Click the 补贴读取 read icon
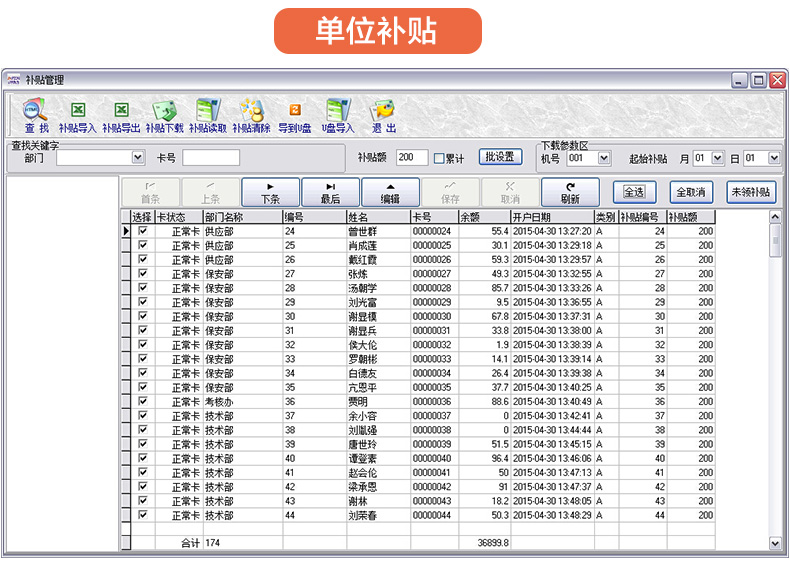This screenshot has height=568, width=790. (x=208, y=116)
